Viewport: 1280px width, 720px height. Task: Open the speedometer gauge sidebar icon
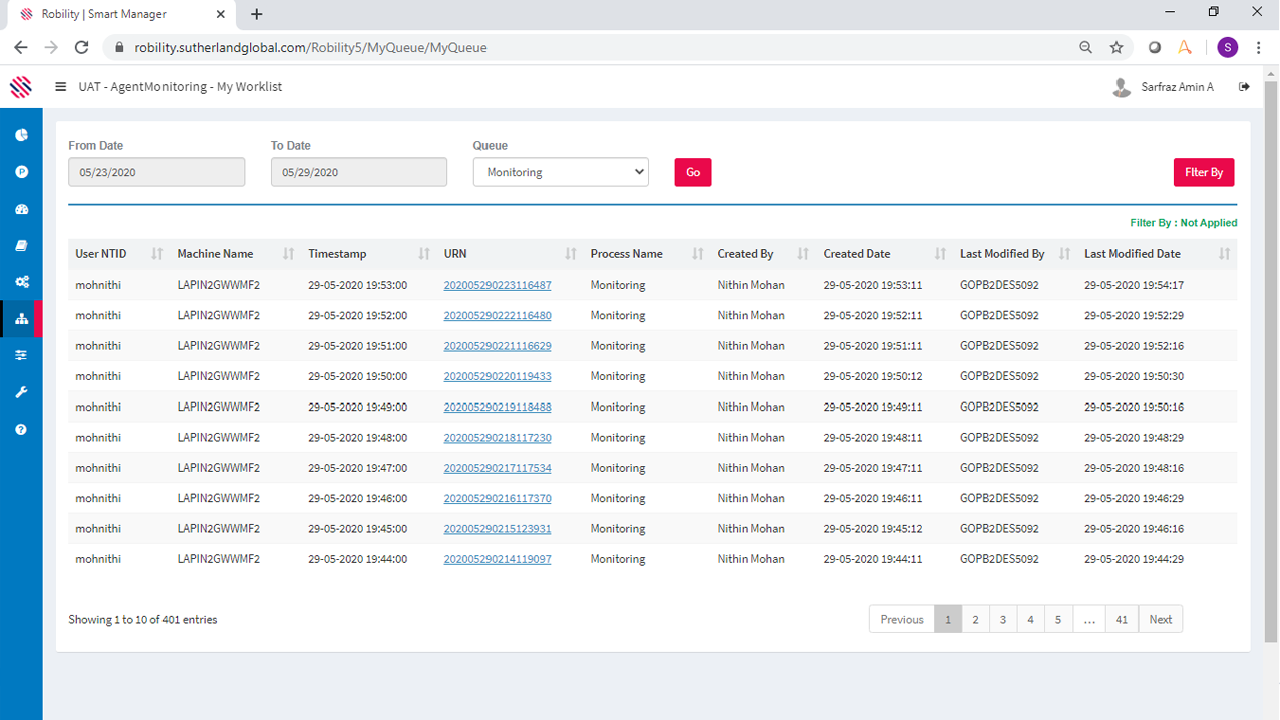click(21, 209)
